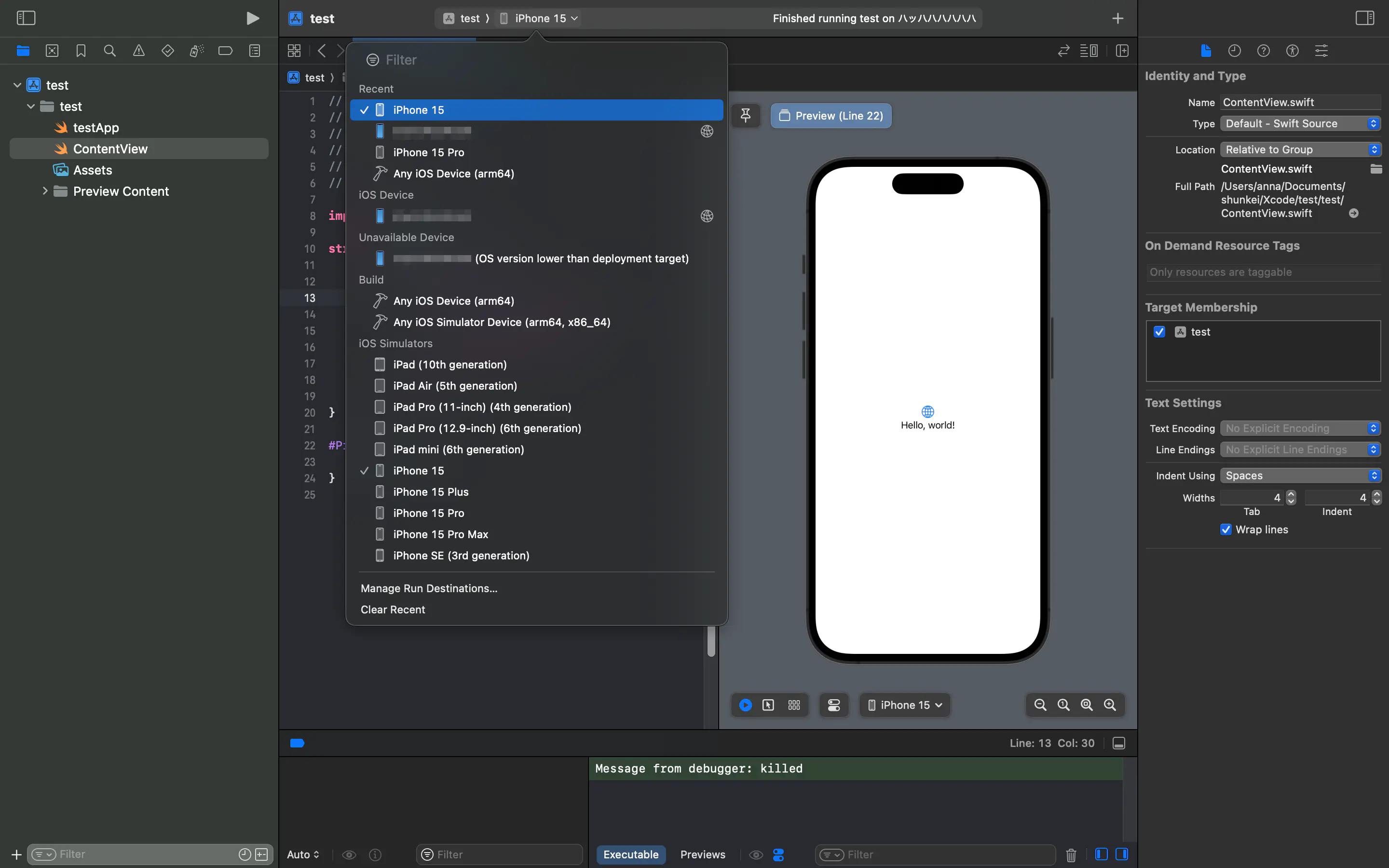The image size is (1389, 868).
Task: Open the Breakpoint navigator
Action: (226, 51)
